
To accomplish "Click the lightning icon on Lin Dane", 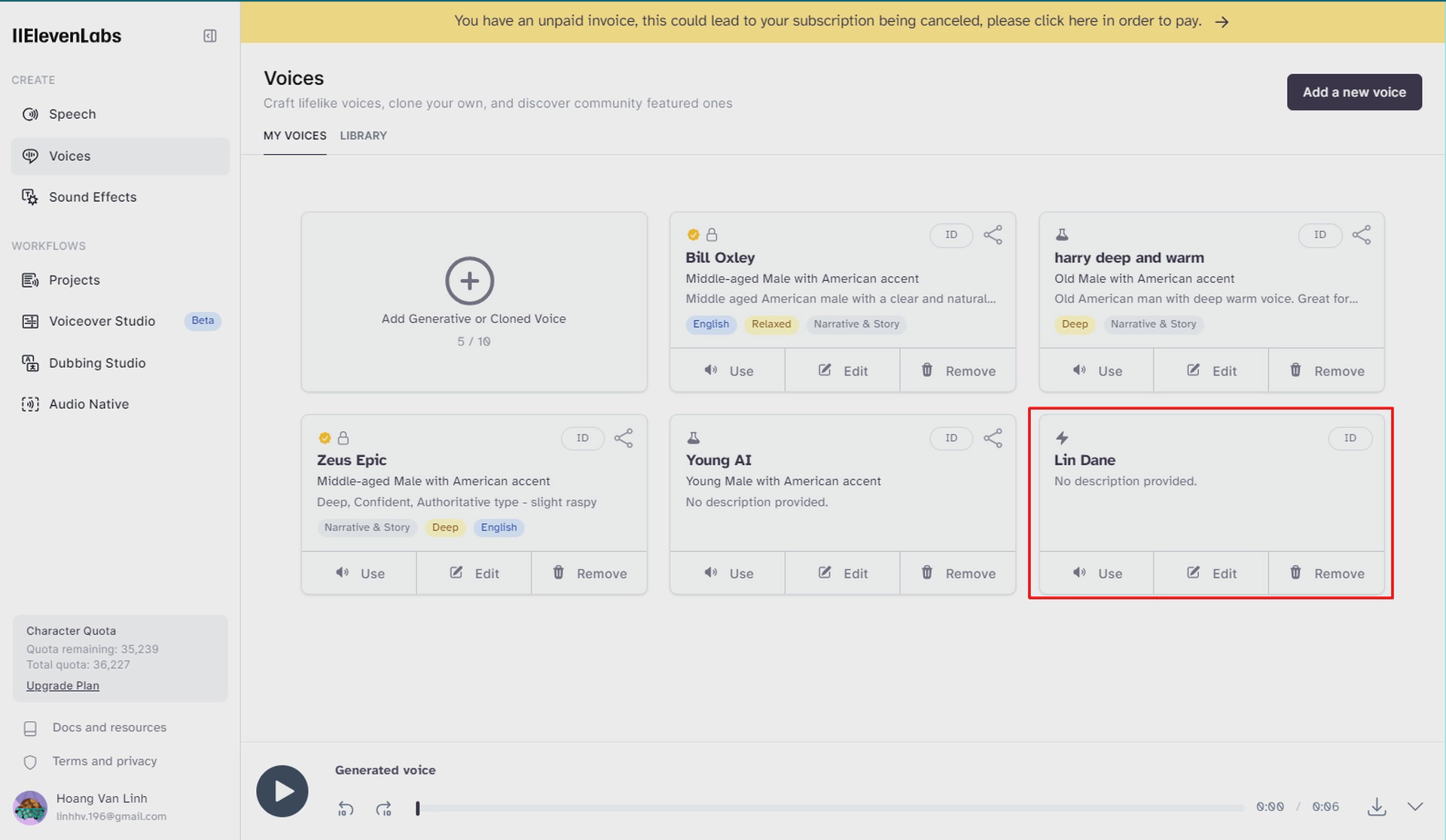I will pos(1062,438).
